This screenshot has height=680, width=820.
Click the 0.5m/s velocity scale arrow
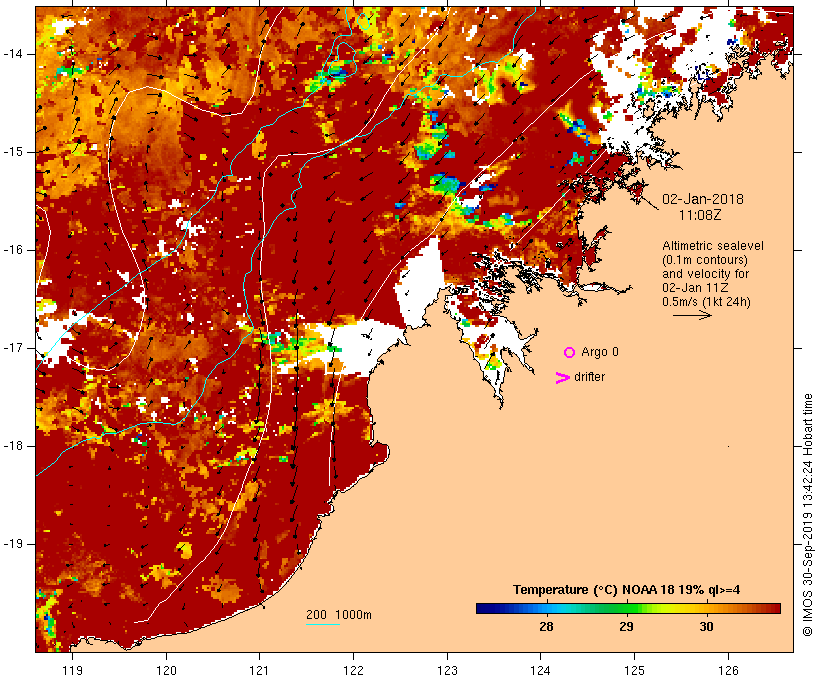[x=692, y=315]
